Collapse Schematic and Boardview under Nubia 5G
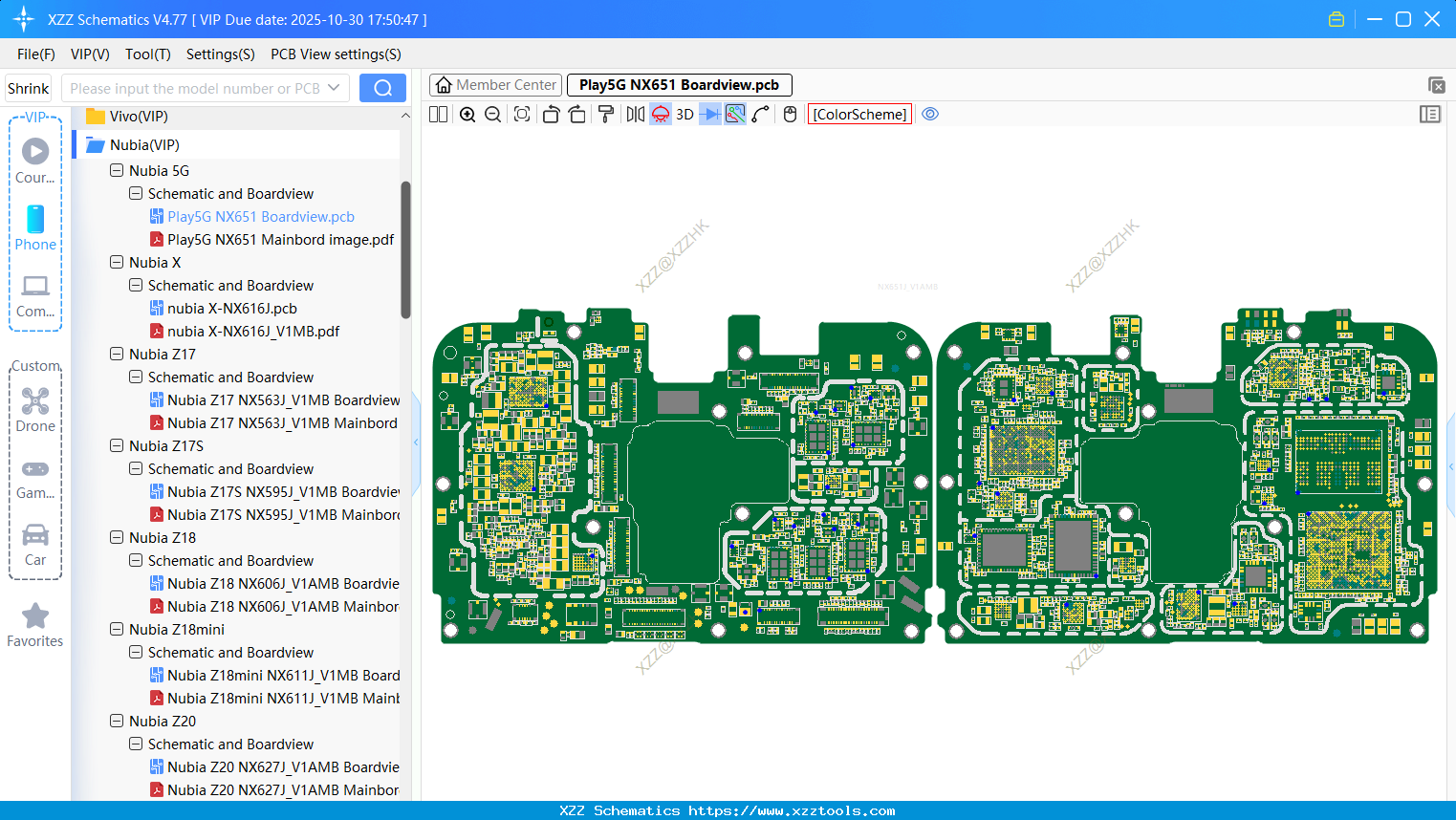This screenshot has width=1456, height=820. 135,193
